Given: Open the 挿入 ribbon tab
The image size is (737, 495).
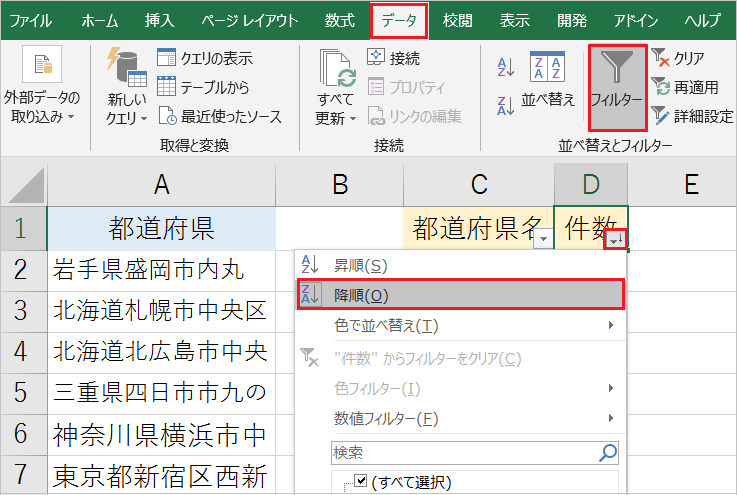Looking at the screenshot, I should coord(160,21).
